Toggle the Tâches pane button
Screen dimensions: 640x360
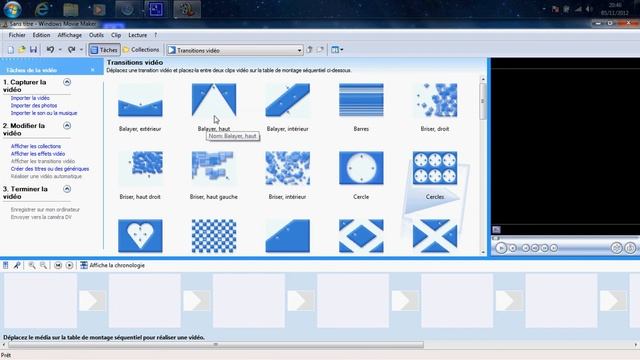[x=104, y=50]
